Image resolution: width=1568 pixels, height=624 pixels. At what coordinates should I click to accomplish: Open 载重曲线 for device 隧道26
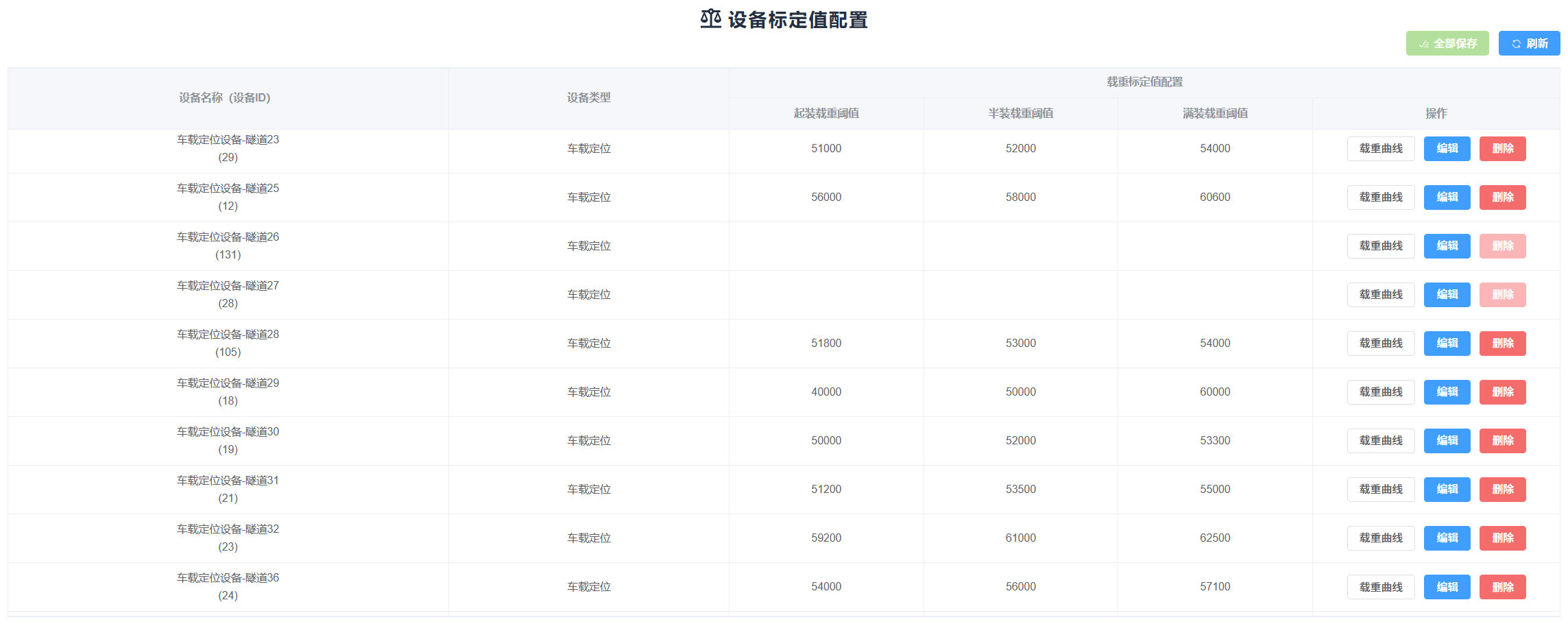pos(1380,246)
